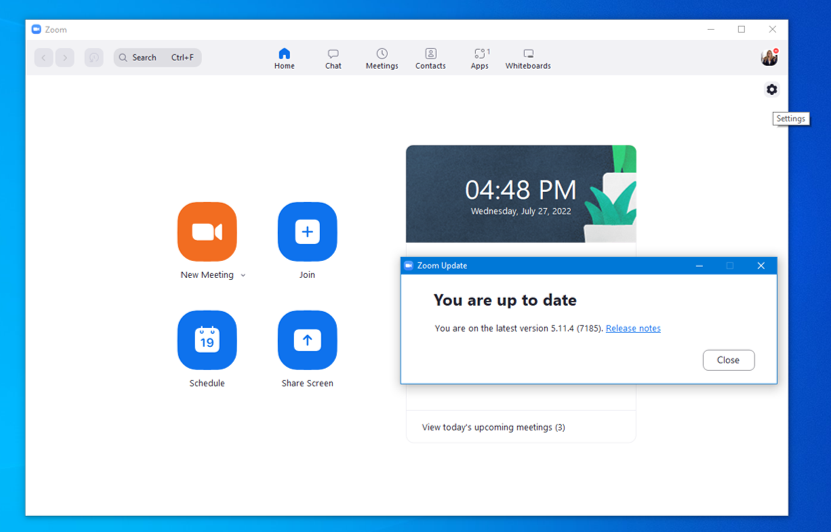The height and width of the screenshot is (532, 831).
Task: Click the Zoom Update dialog logo icon
Action: [x=409, y=265]
